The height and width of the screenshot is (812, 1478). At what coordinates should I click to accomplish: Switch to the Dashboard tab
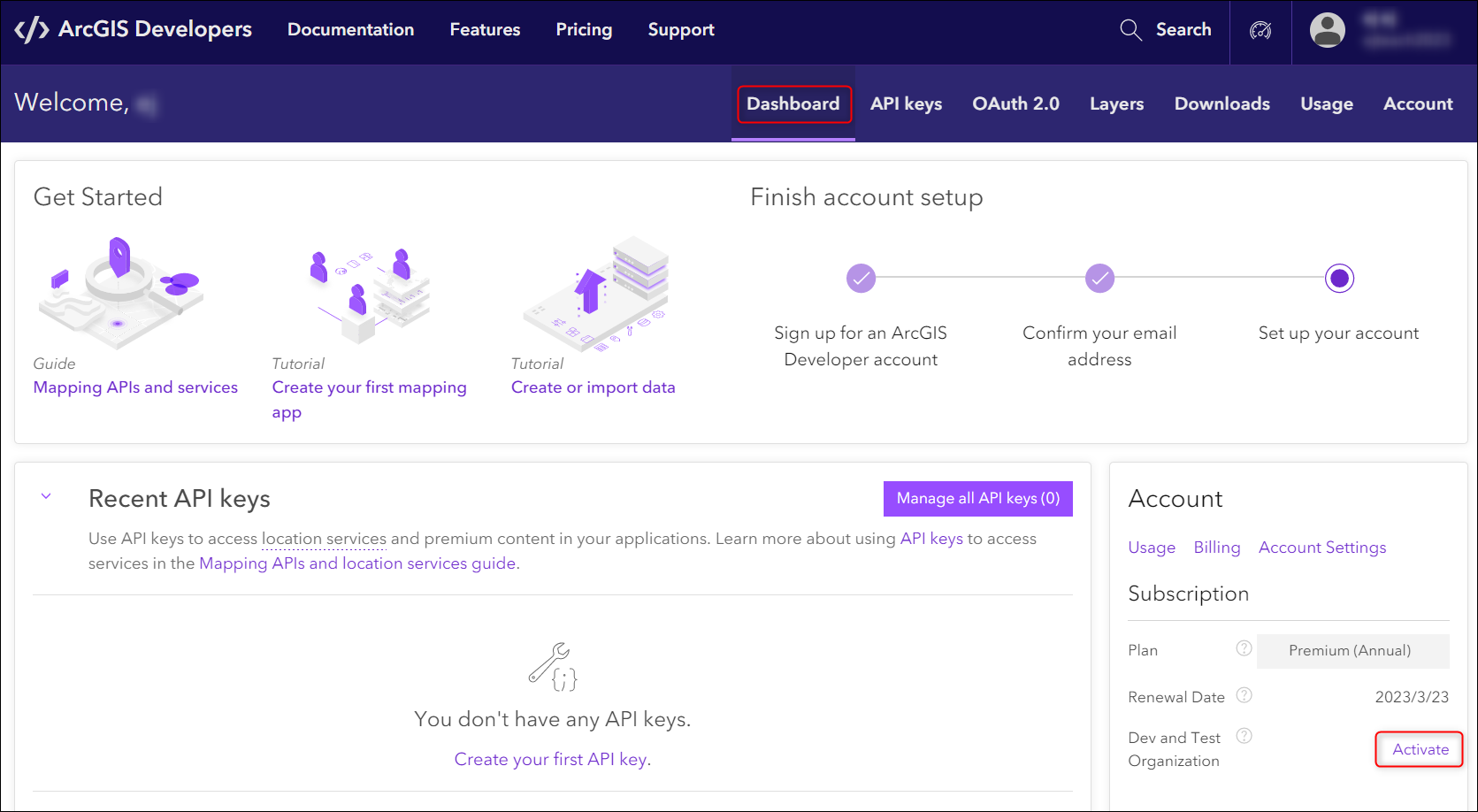(793, 103)
